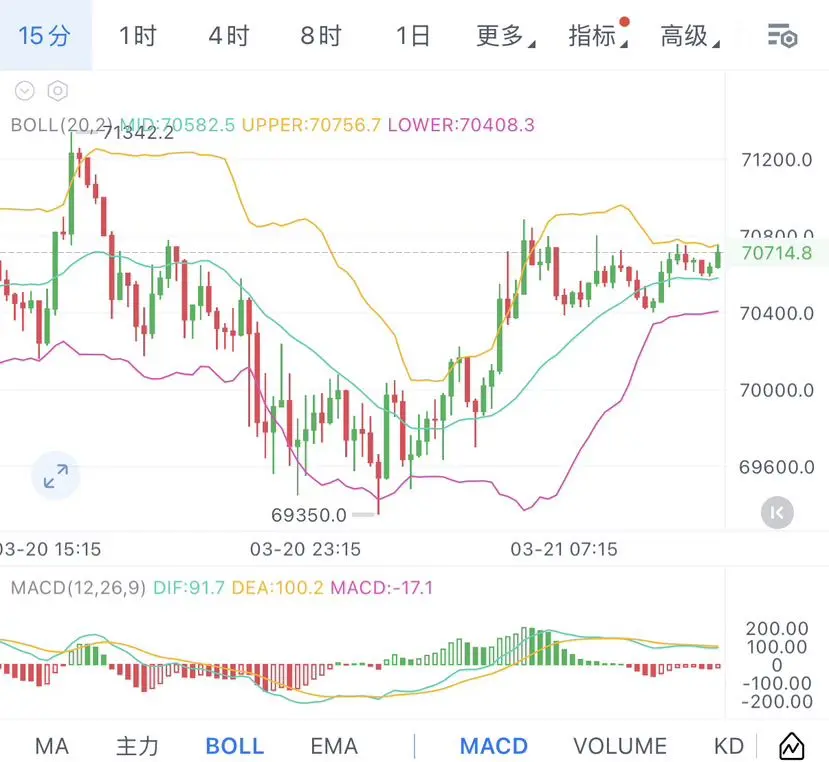
Task: Click the MACD:-17.1 value
Action: 382,587
